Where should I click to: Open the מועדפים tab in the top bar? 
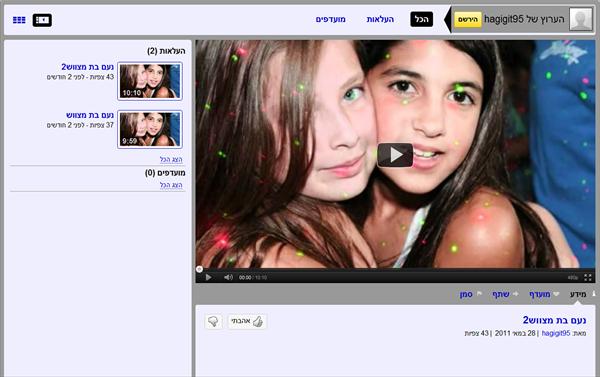pos(331,19)
